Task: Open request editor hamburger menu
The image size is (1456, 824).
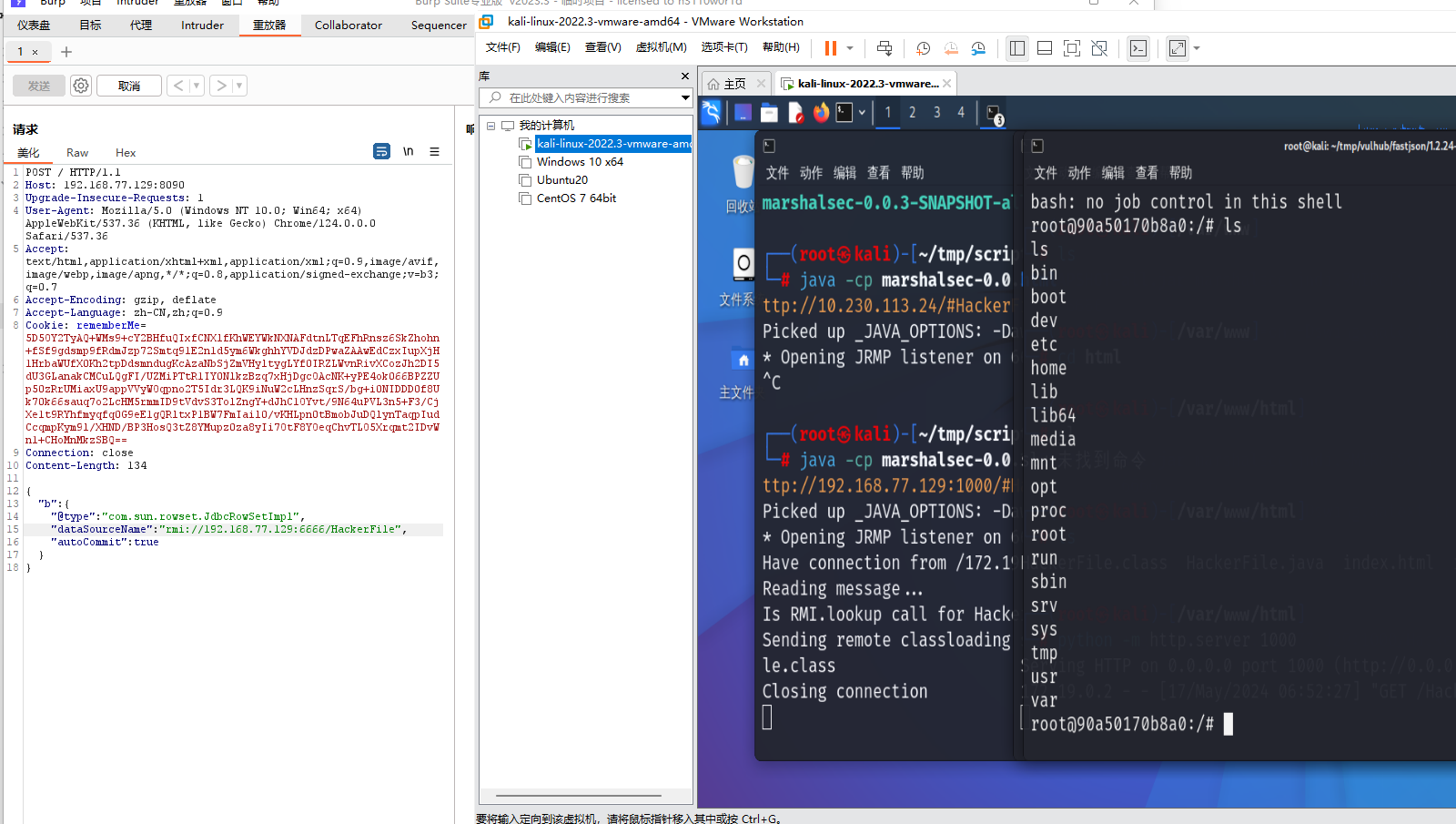Action: pyautogui.click(x=435, y=151)
